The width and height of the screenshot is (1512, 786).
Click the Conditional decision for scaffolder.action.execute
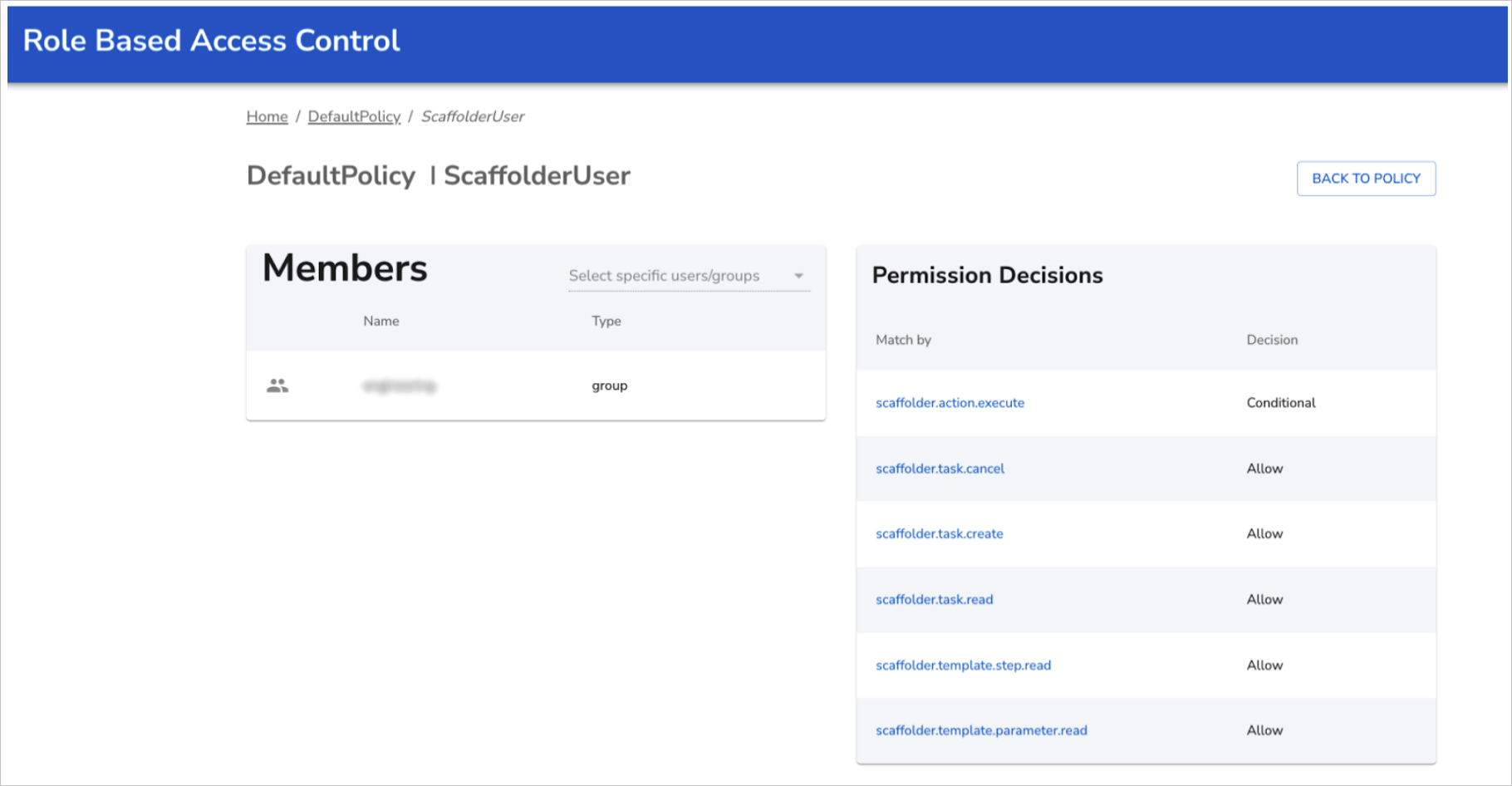tap(1280, 403)
